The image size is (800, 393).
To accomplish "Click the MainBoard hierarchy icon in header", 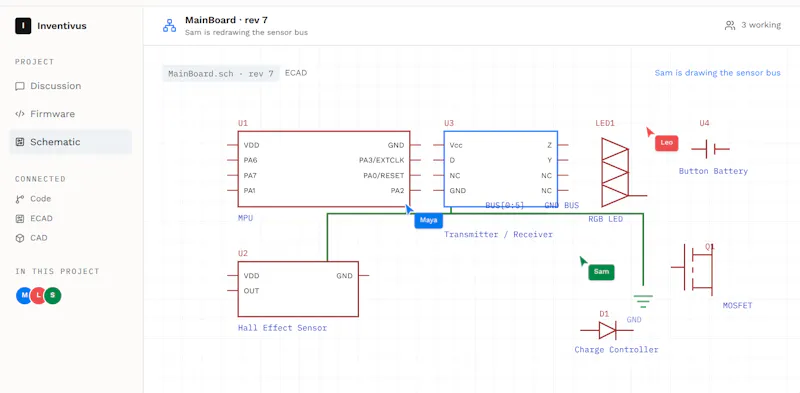I will click(x=169, y=26).
